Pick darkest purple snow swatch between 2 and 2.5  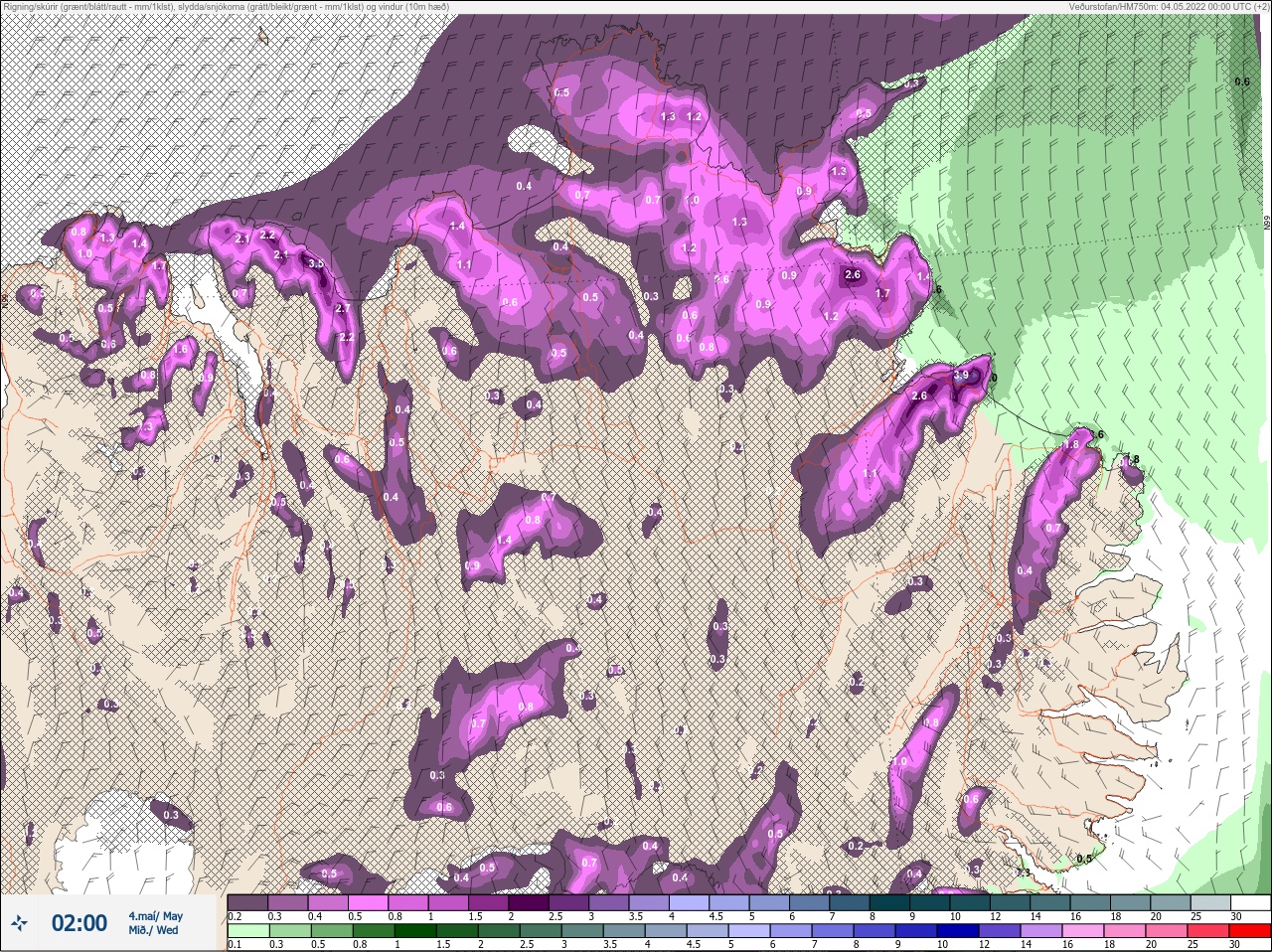click(531, 902)
